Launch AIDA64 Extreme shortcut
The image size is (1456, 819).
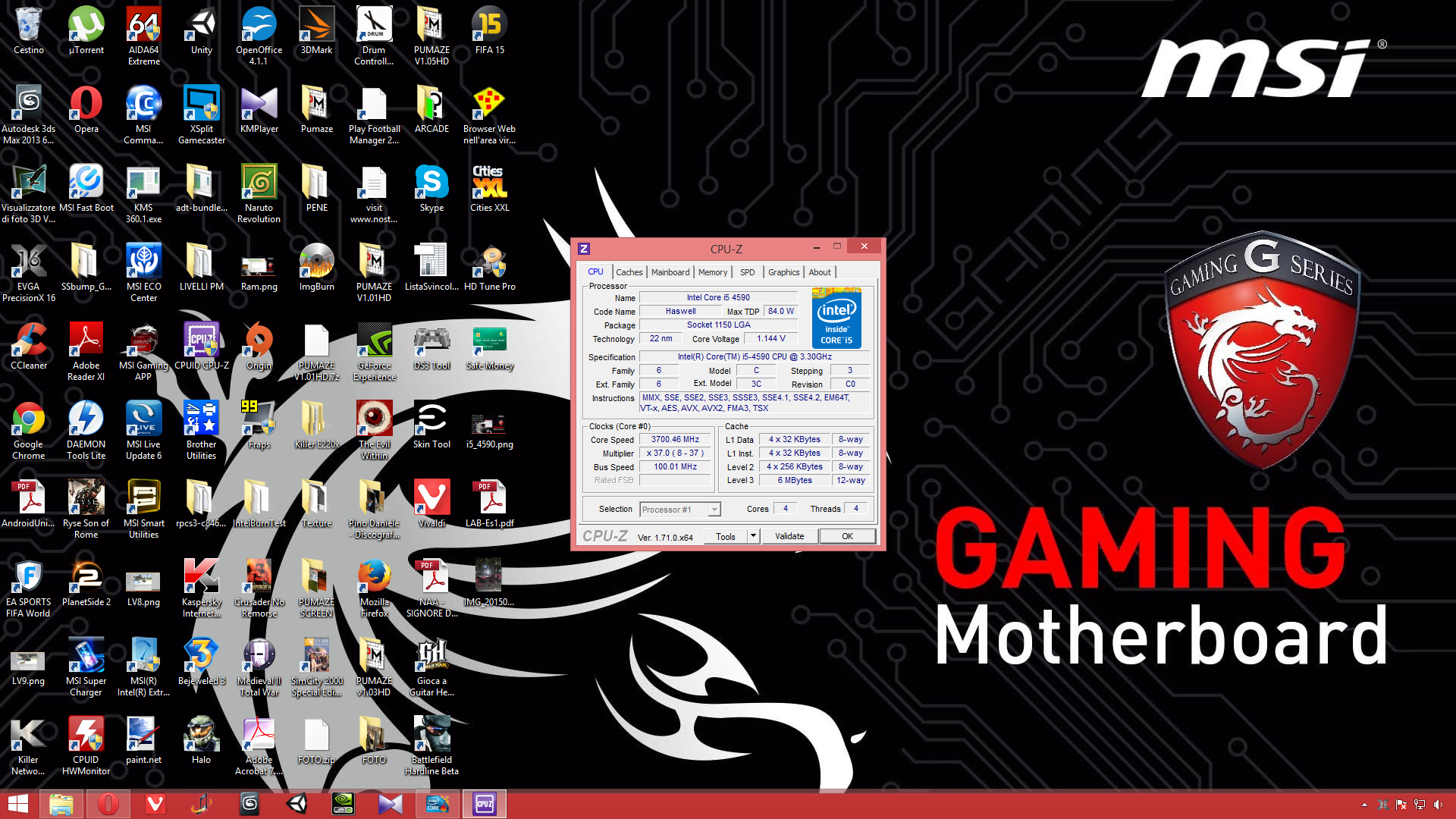pos(143,36)
